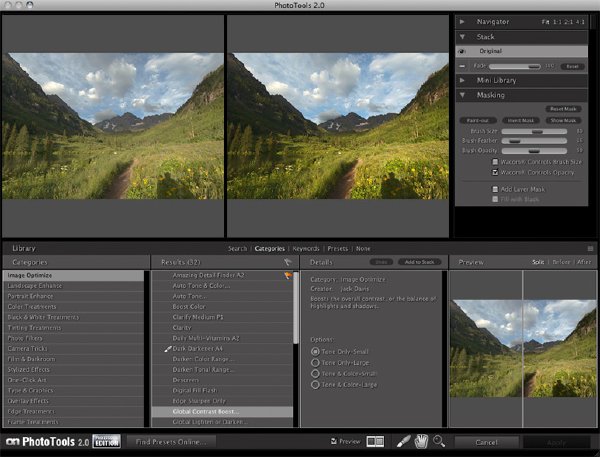
Task: Enable Wacom Controls Brush Size checkbox
Action: point(495,162)
